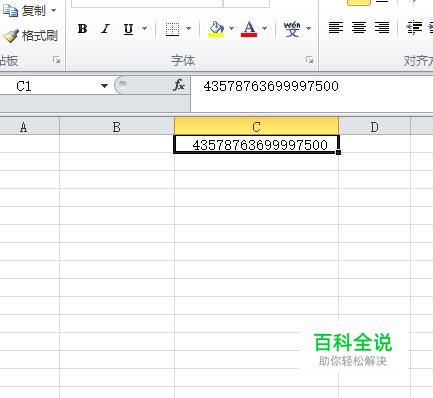
Task: Open the phonetic guide dropdown arrow
Action: (309, 29)
